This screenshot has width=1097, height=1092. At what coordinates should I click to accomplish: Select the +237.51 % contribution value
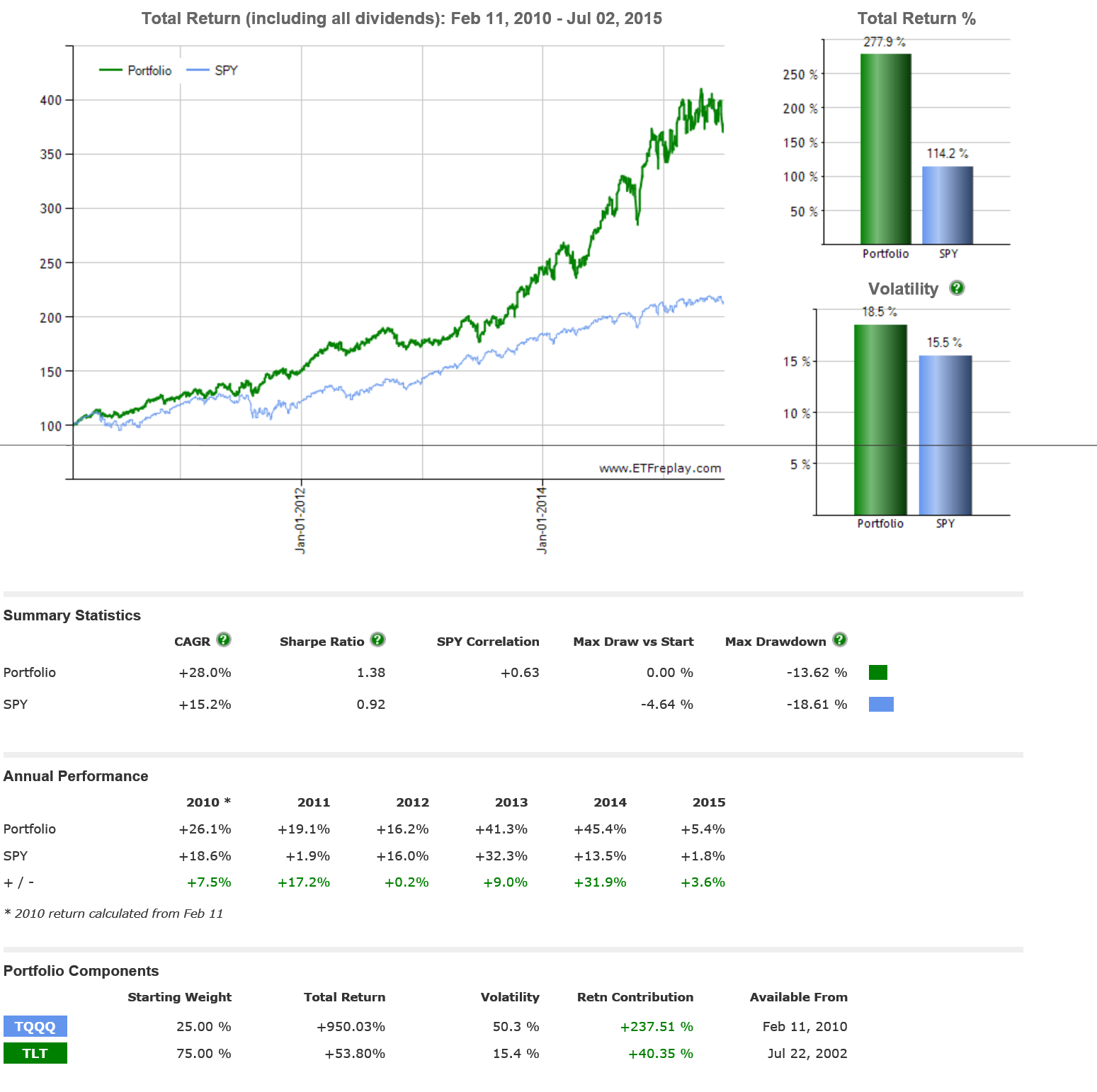click(x=657, y=1027)
